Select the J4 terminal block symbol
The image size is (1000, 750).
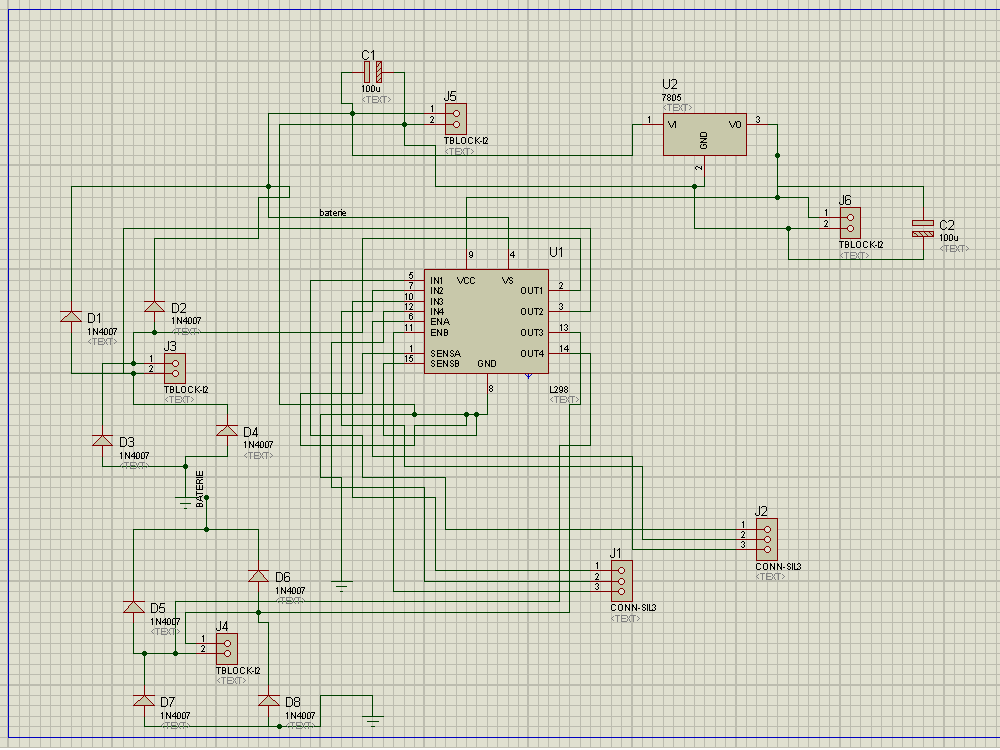[x=227, y=649]
